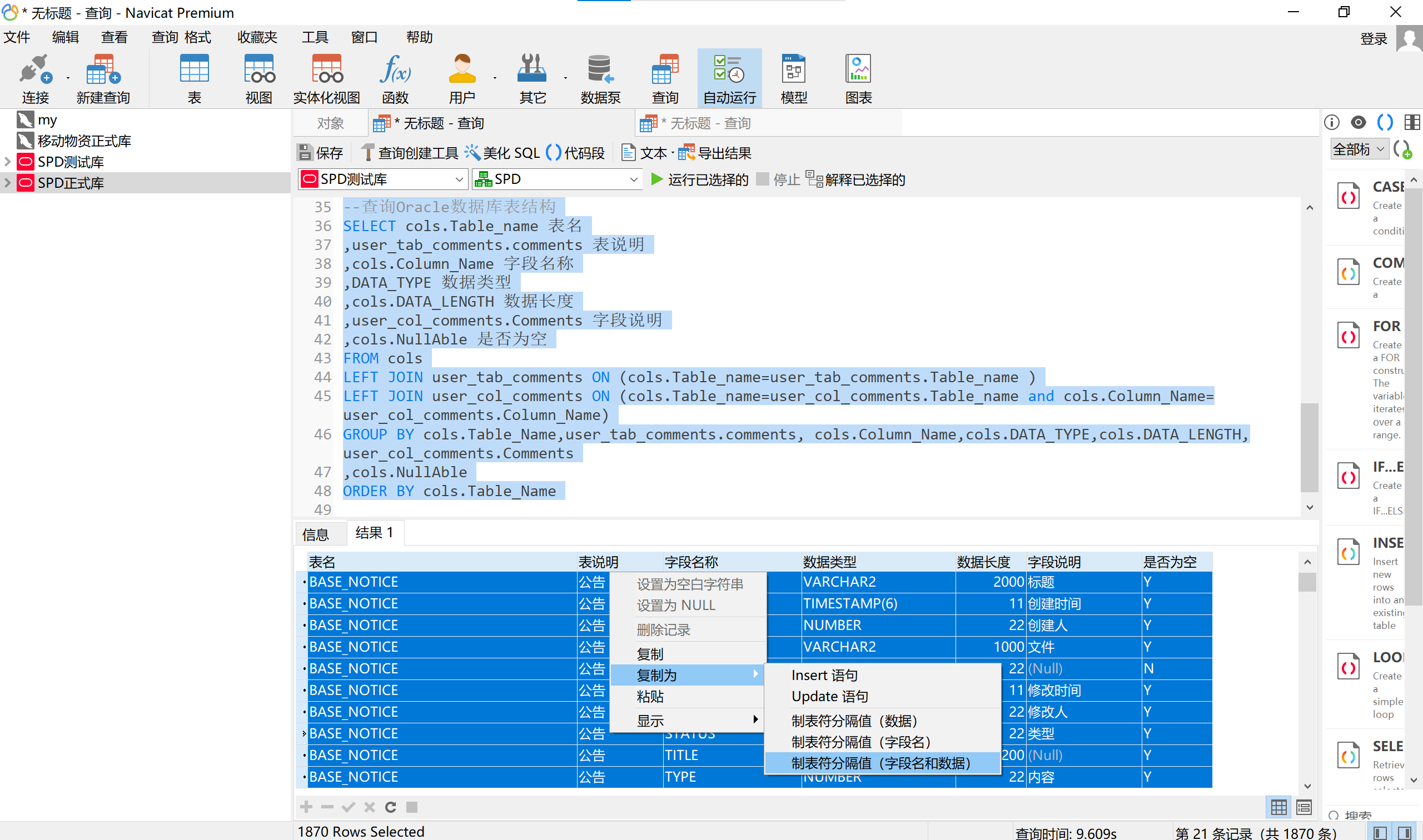Click the 图表 toolbar icon

(857, 77)
